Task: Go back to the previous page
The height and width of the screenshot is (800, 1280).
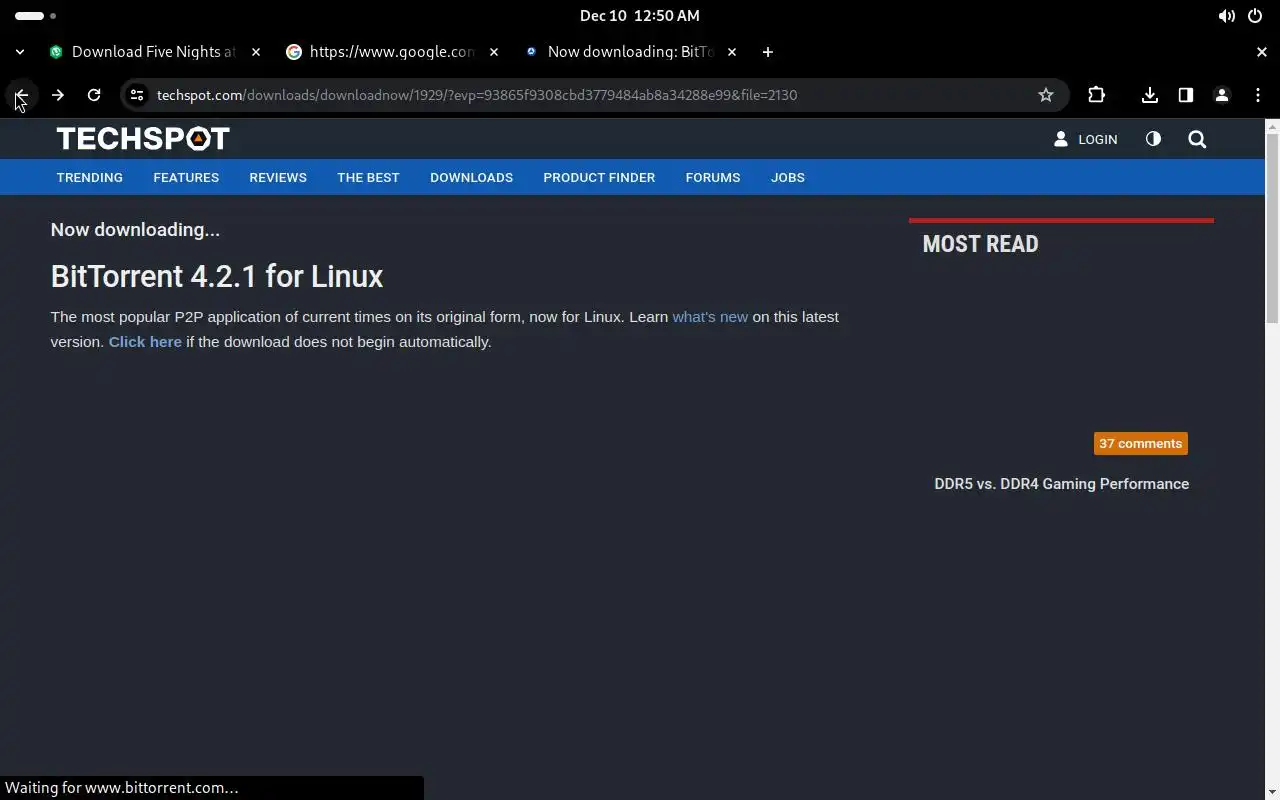Action: 21,95
